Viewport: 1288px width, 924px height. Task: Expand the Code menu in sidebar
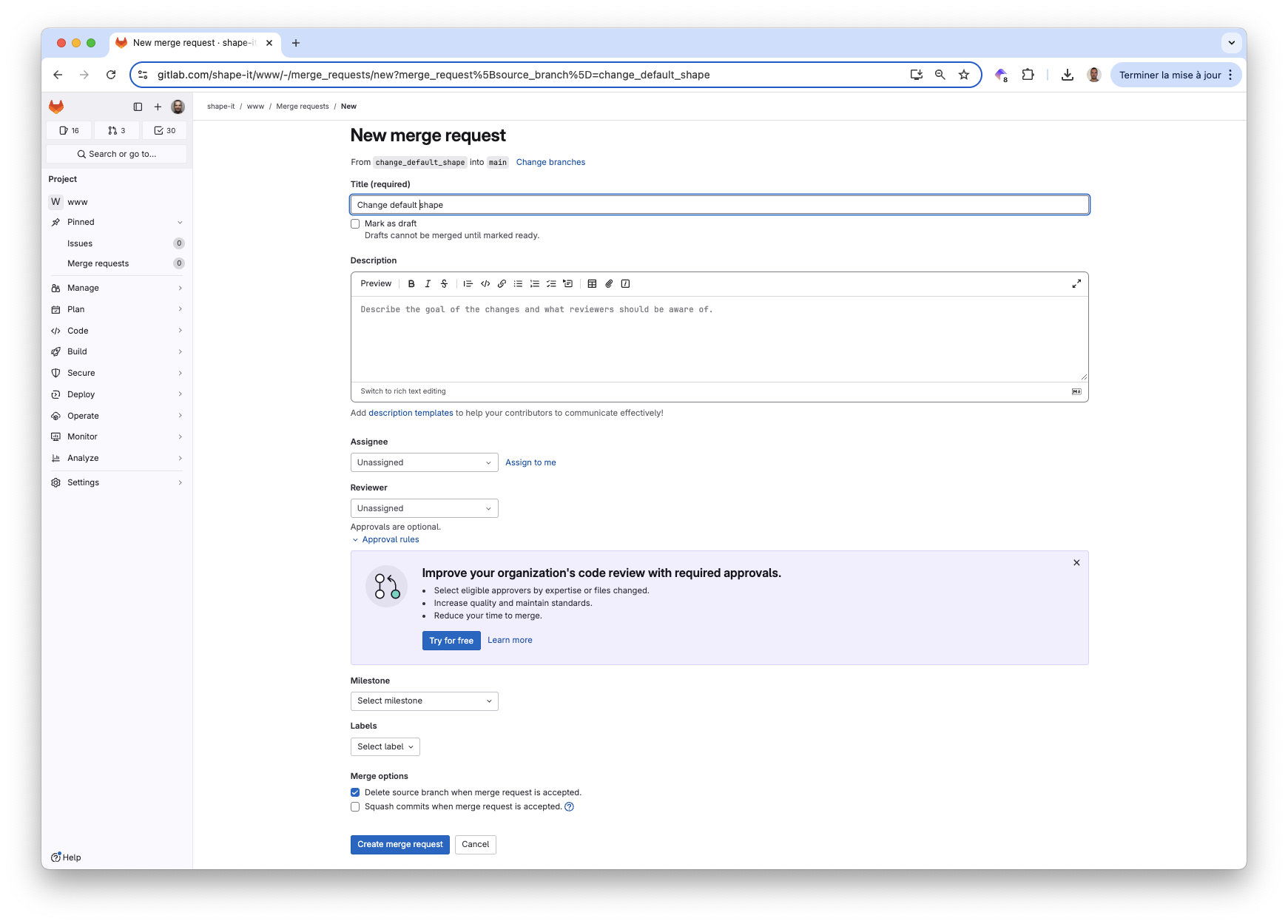click(117, 331)
